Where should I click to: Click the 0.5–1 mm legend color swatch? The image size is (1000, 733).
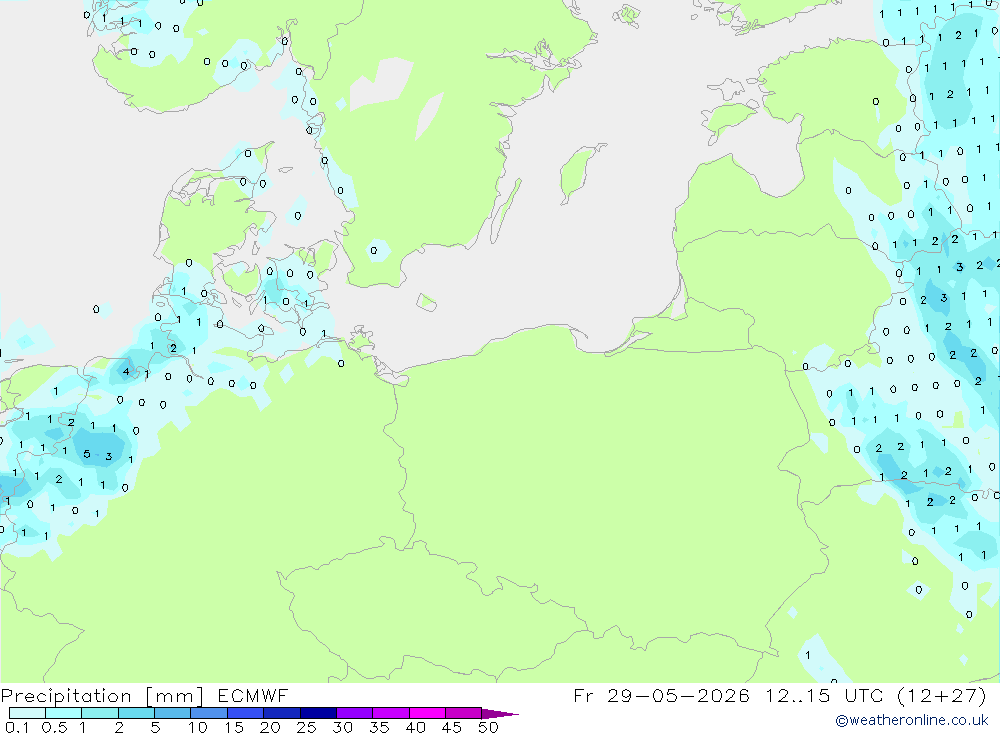64,713
